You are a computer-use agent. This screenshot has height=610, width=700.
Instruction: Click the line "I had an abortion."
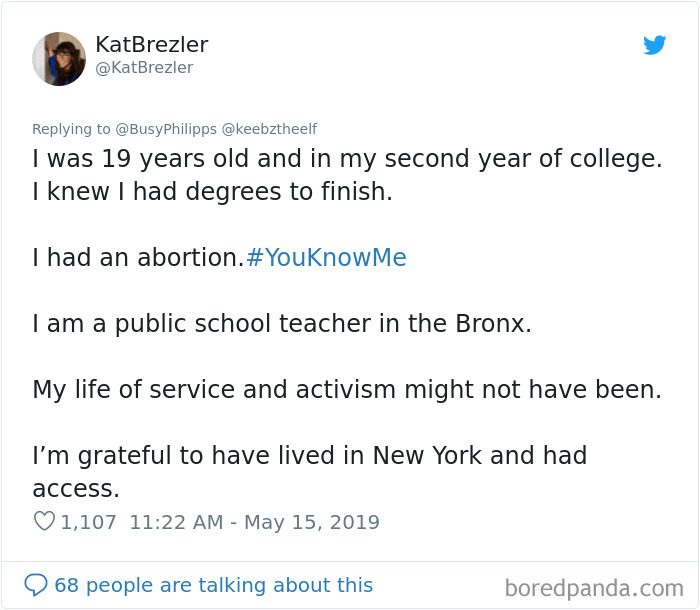[x=138, y=258]
